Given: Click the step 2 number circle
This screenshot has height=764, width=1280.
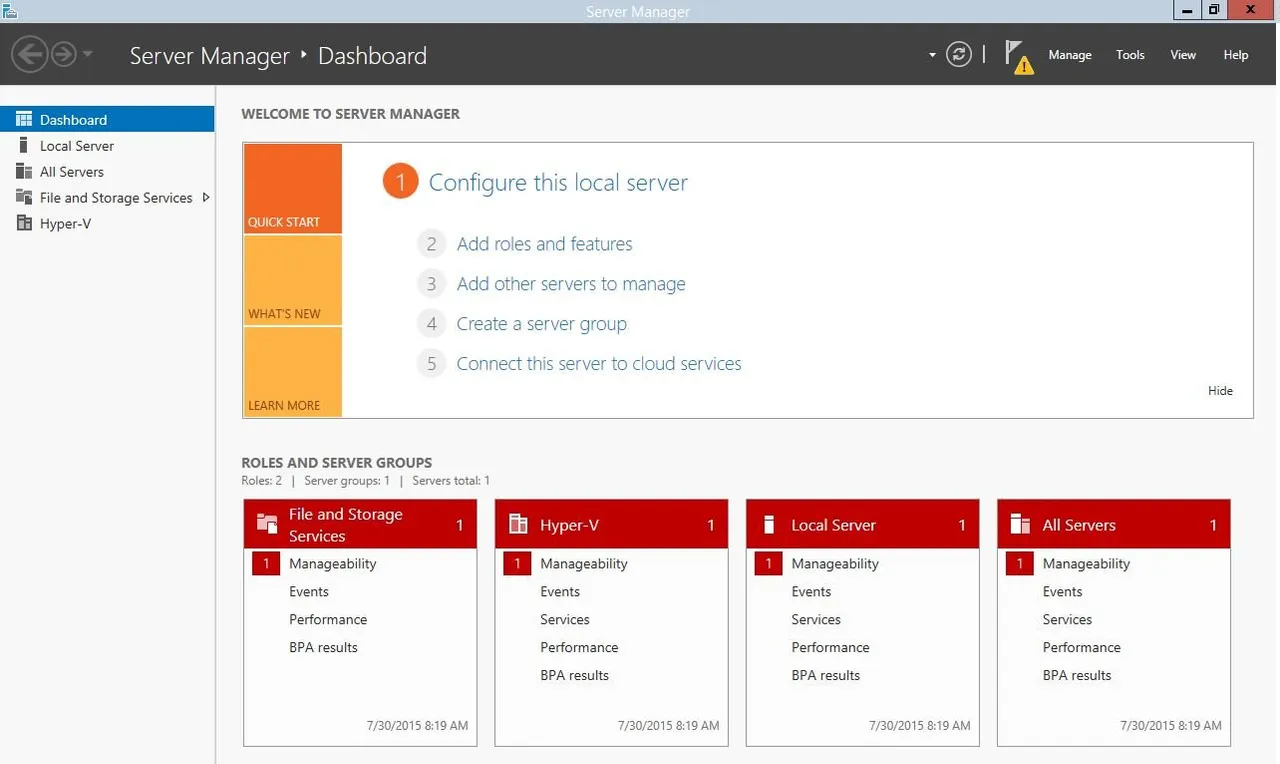Looking at the screenshot, I should 431,244.
